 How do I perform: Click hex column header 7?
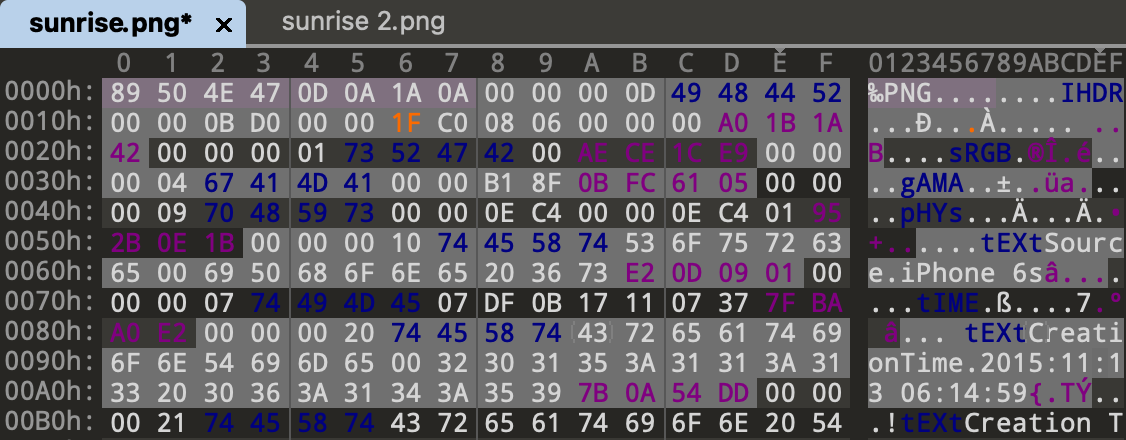pyautogui.click(x=452, y=63)
